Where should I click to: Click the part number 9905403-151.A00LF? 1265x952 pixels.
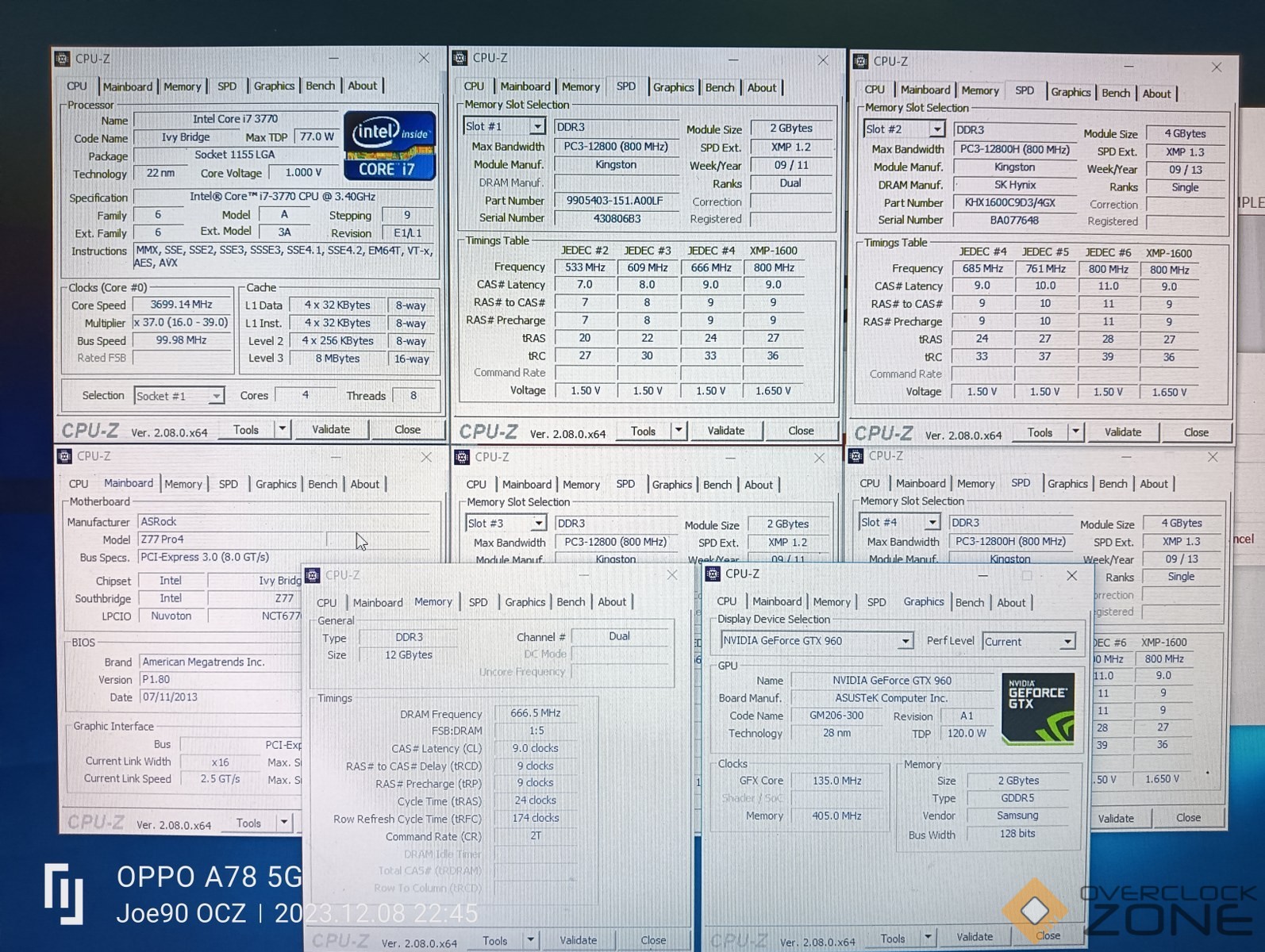[614, 201]
